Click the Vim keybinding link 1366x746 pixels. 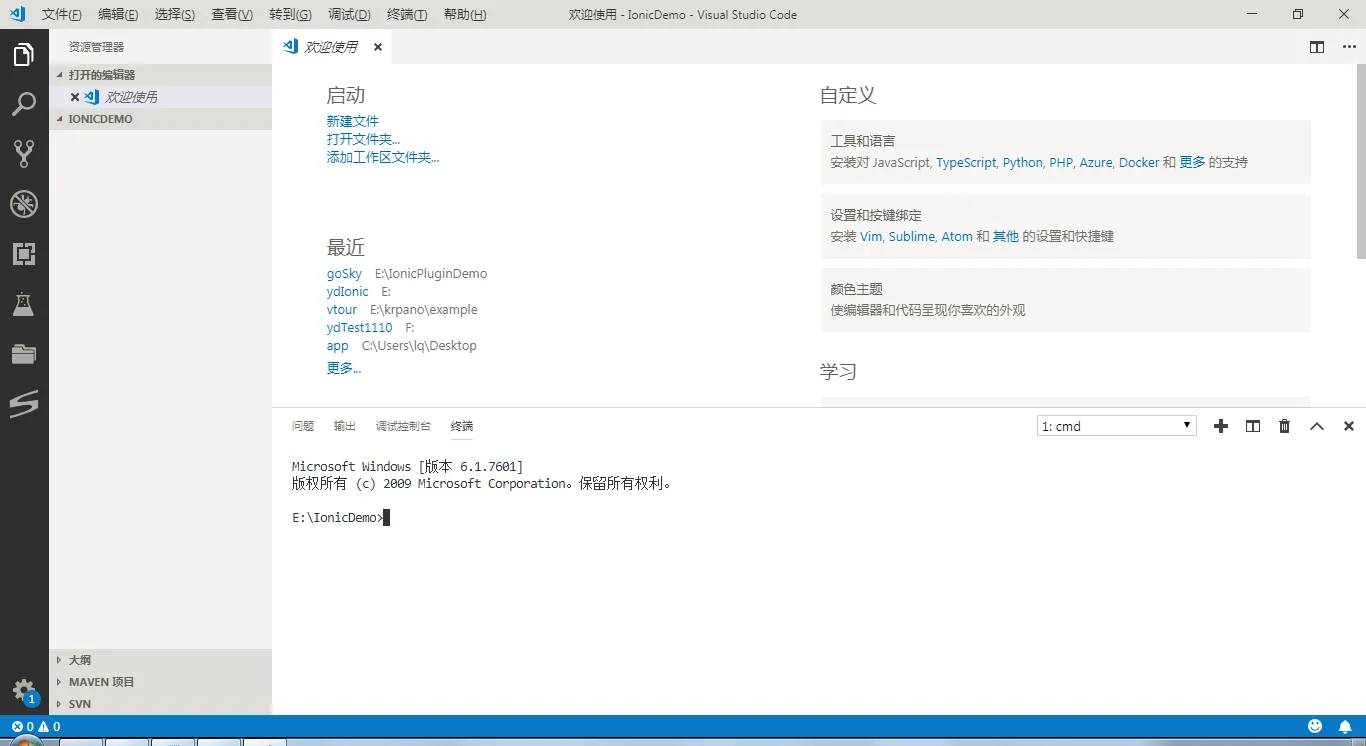click(871, 237)
